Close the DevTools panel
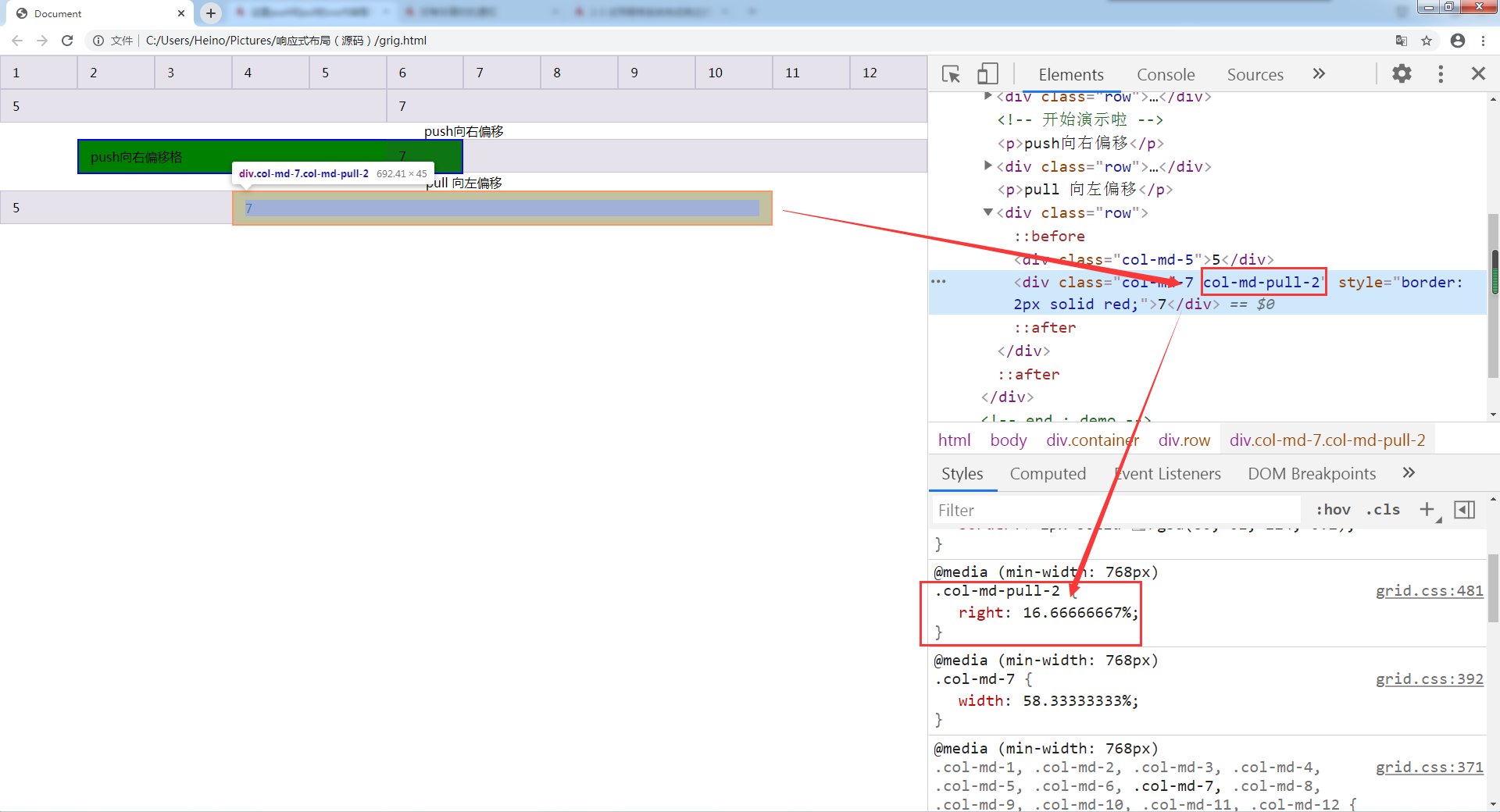This screenshot has height=812, width=1500. click(1478, 73)
